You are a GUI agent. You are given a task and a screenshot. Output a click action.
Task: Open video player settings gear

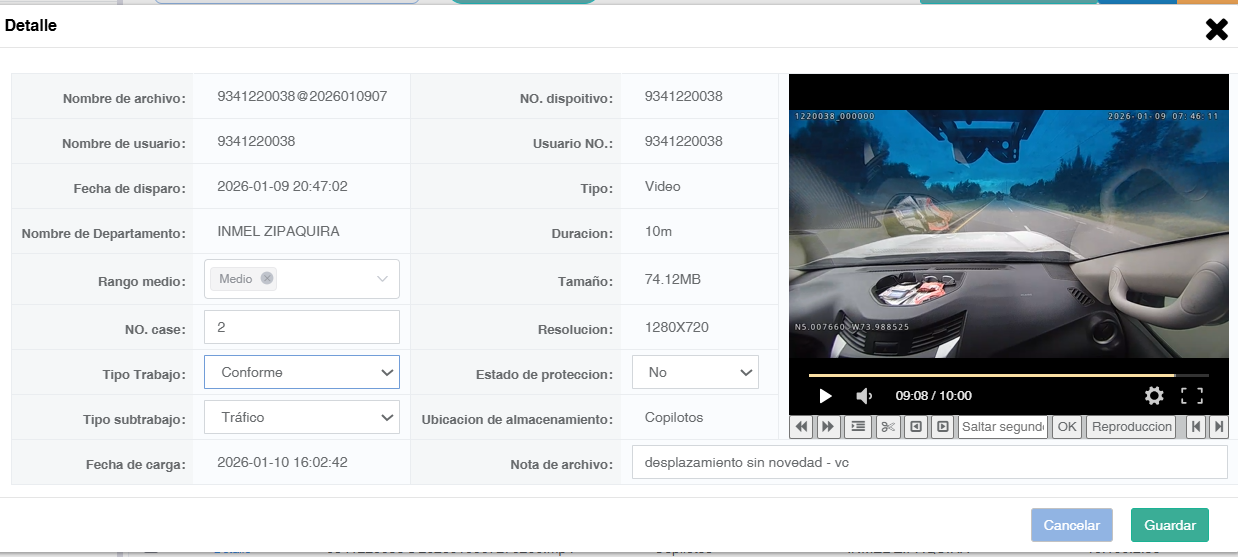1154,396
